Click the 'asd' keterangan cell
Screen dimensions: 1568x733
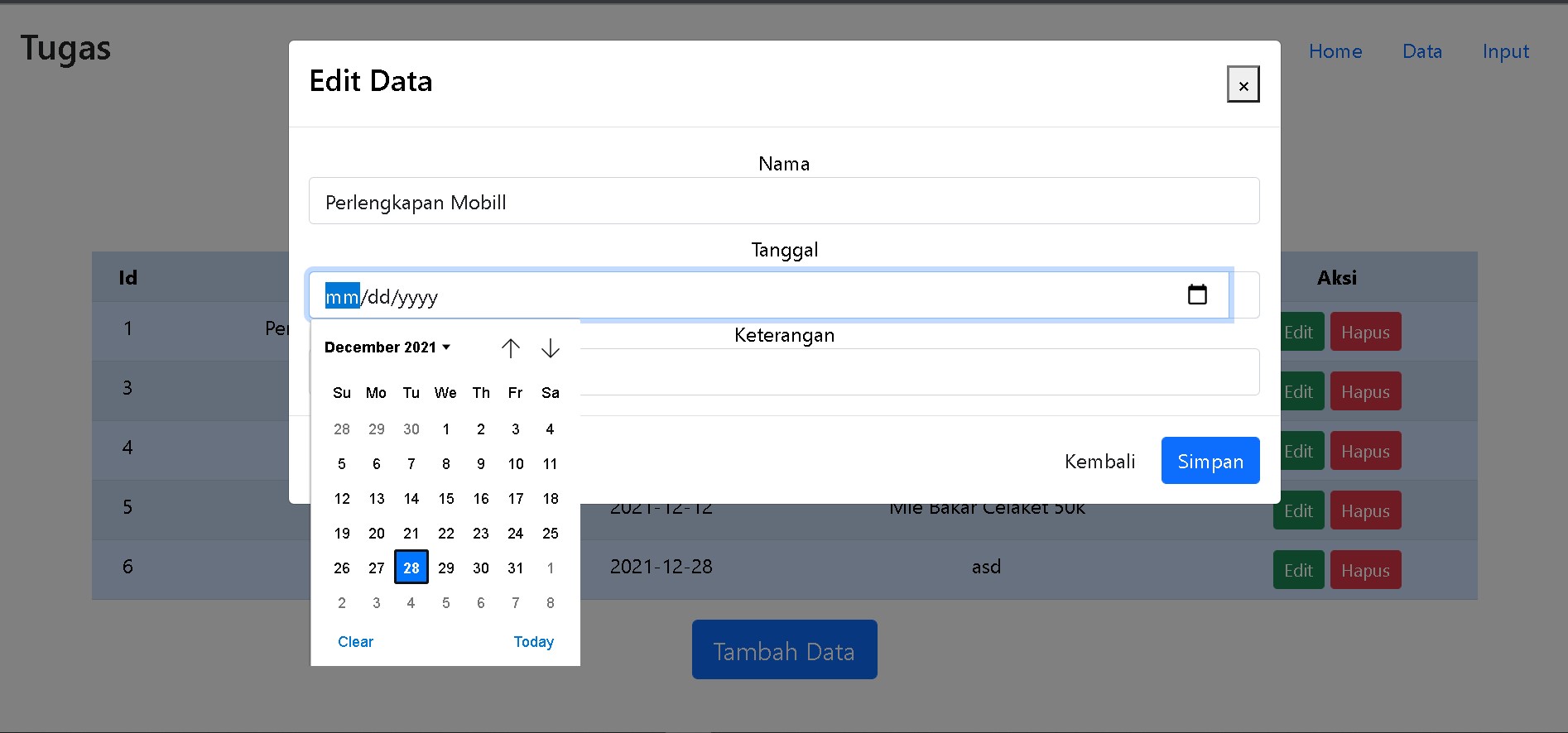(x=986, y=567)
